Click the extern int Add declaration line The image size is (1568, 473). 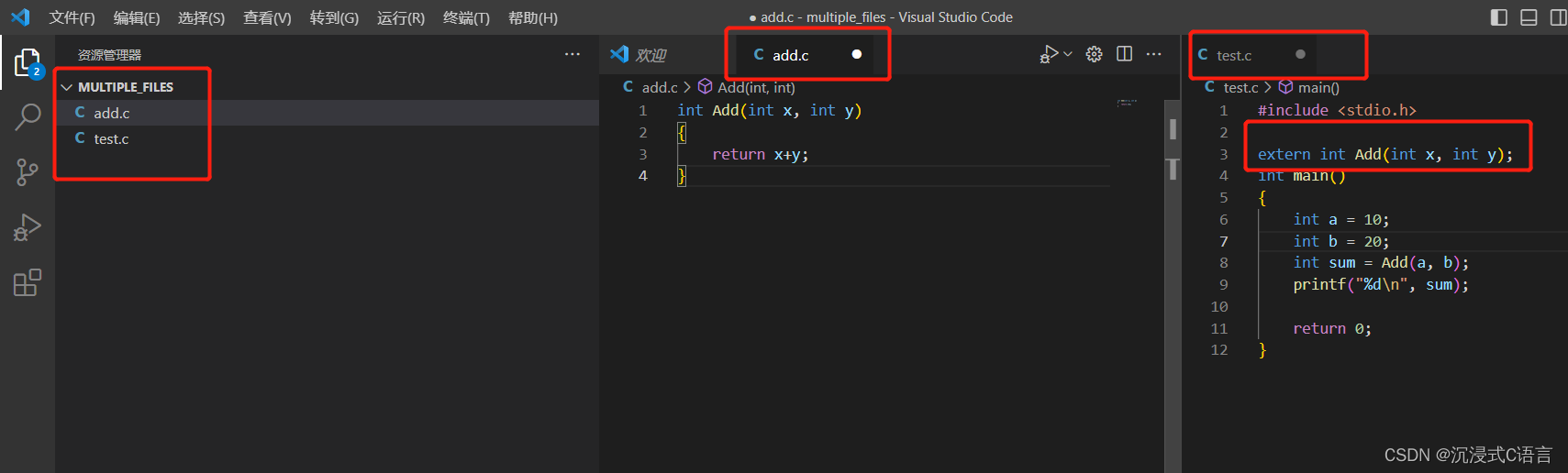click(1385, 154)
